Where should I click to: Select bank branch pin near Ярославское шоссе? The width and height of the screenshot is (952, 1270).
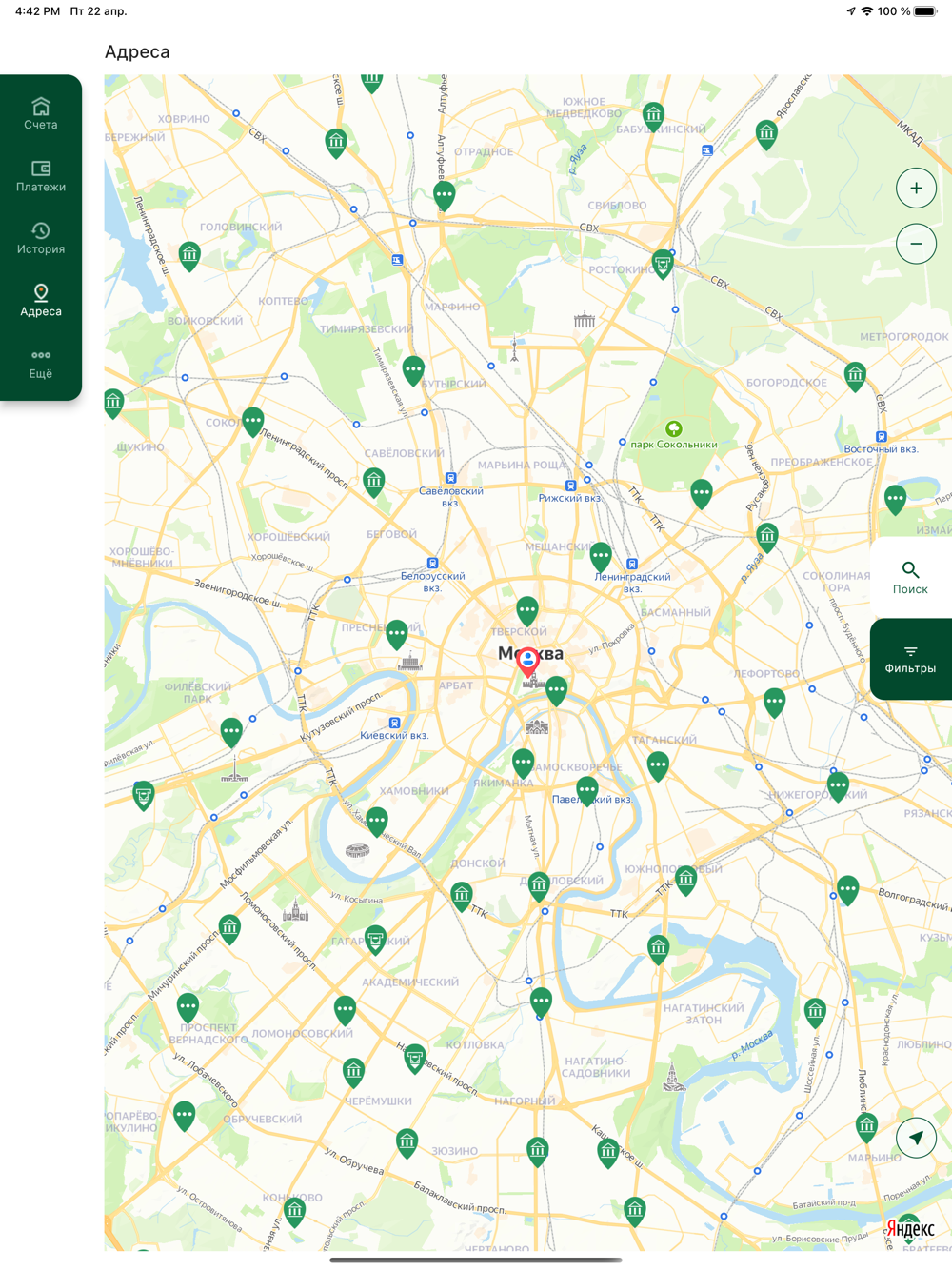766,135
